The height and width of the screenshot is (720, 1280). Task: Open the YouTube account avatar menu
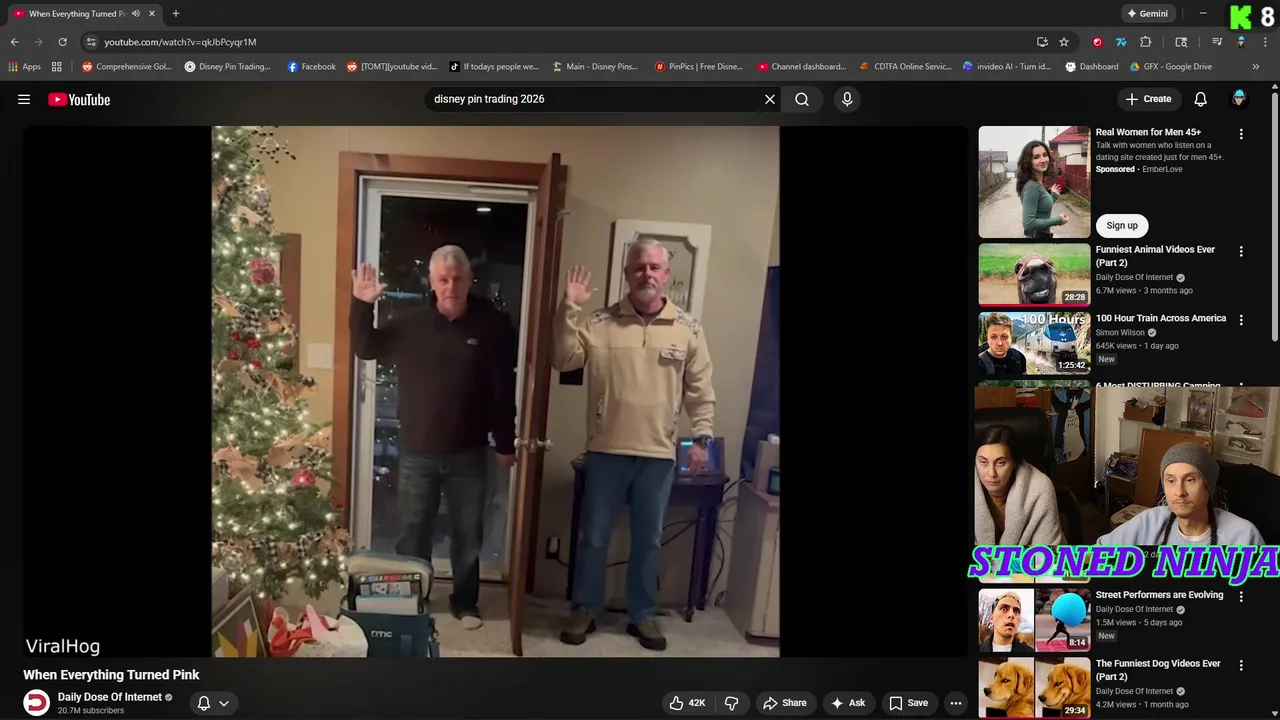pyautogui.click(x=1239, y=98)
